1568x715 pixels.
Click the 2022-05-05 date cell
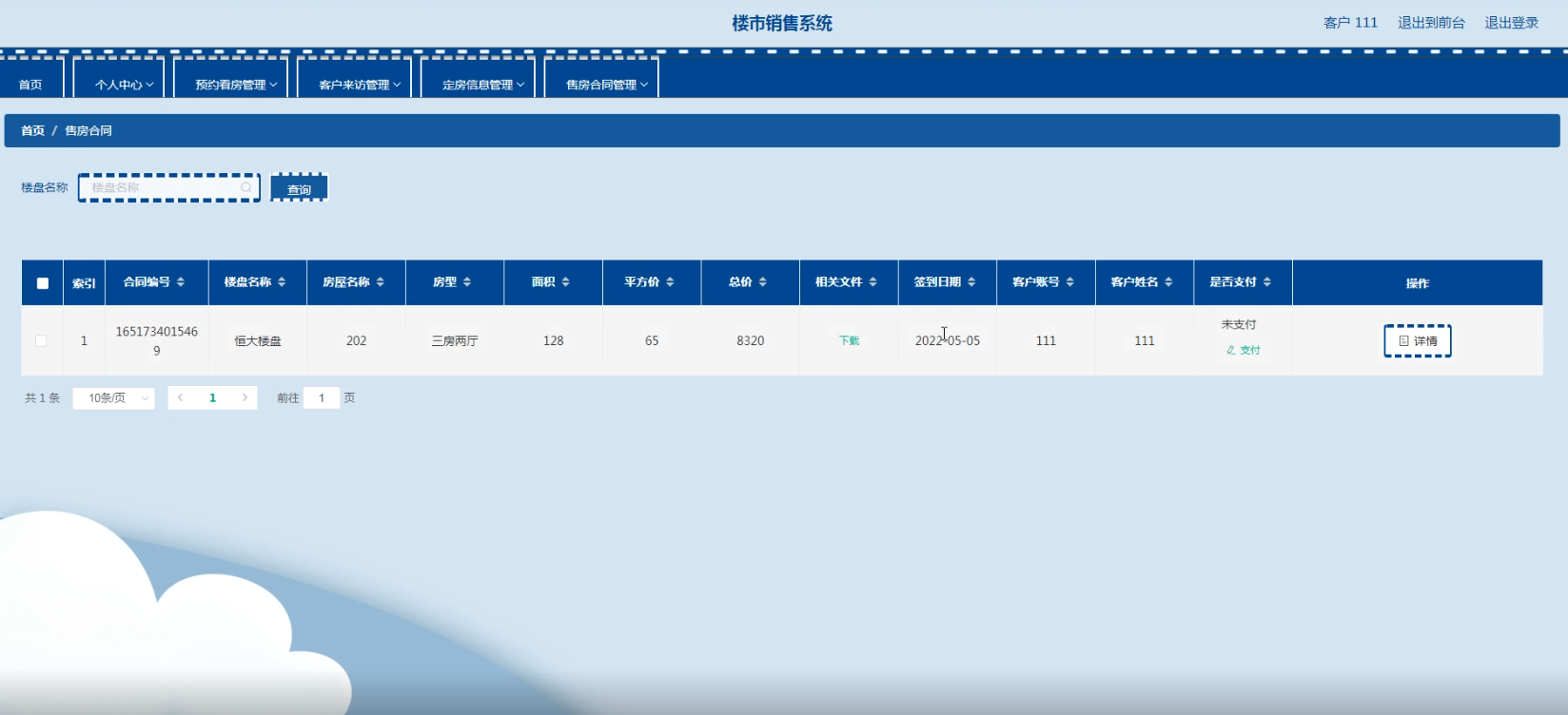[948, 340]
